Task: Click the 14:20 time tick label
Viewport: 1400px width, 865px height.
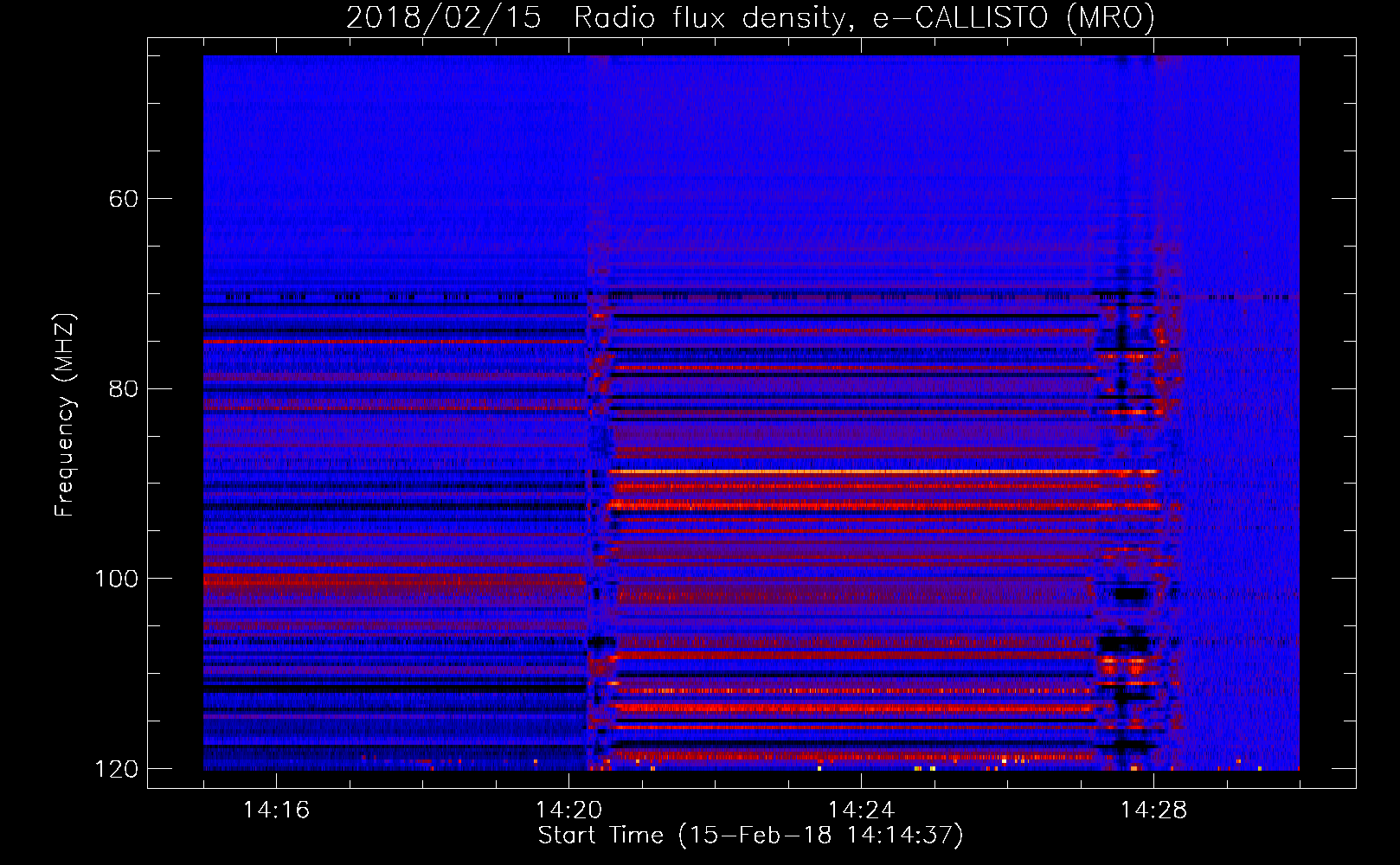Action: coord(568,810)
